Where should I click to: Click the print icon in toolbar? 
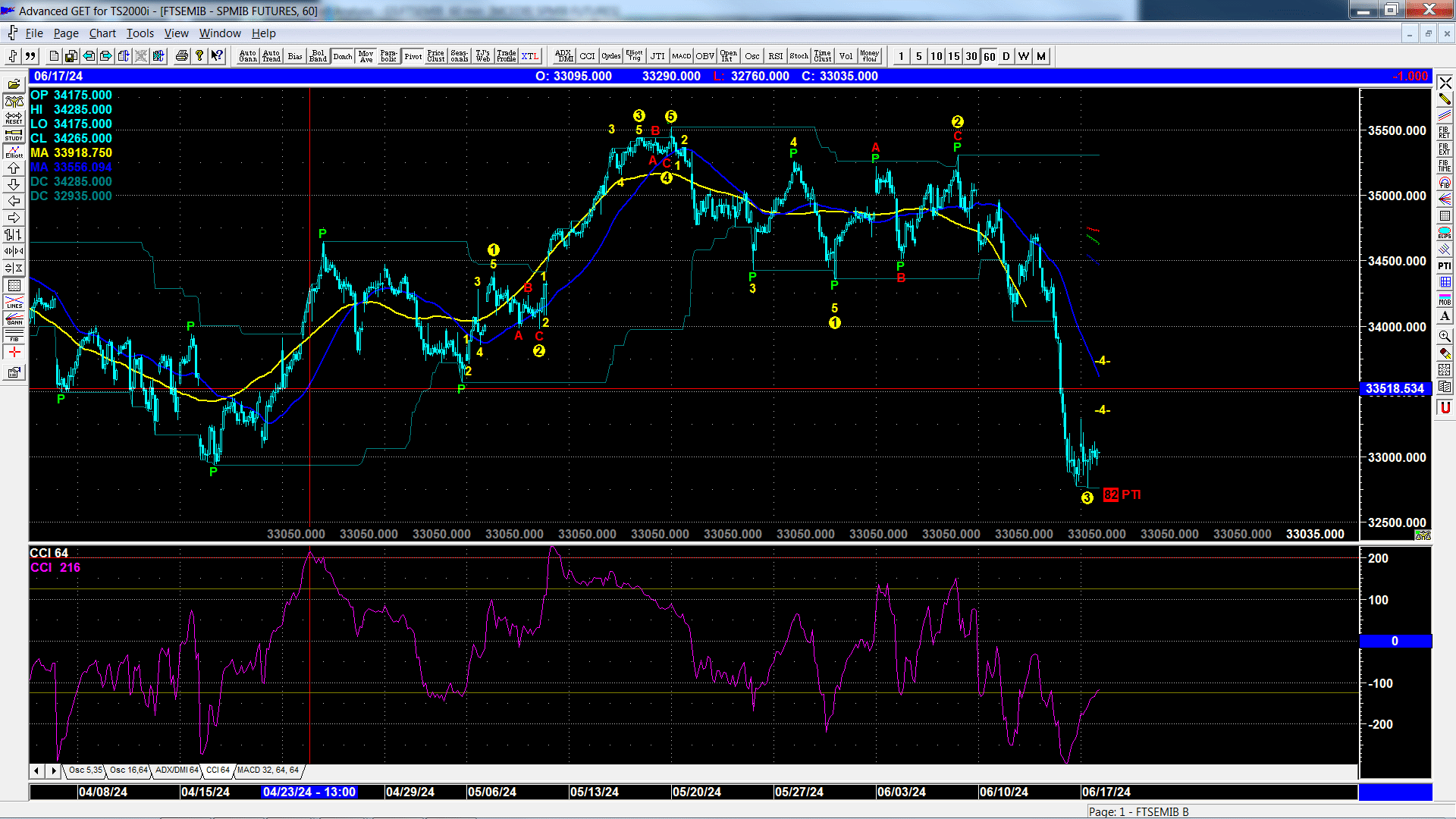click(x=182, y=56)
